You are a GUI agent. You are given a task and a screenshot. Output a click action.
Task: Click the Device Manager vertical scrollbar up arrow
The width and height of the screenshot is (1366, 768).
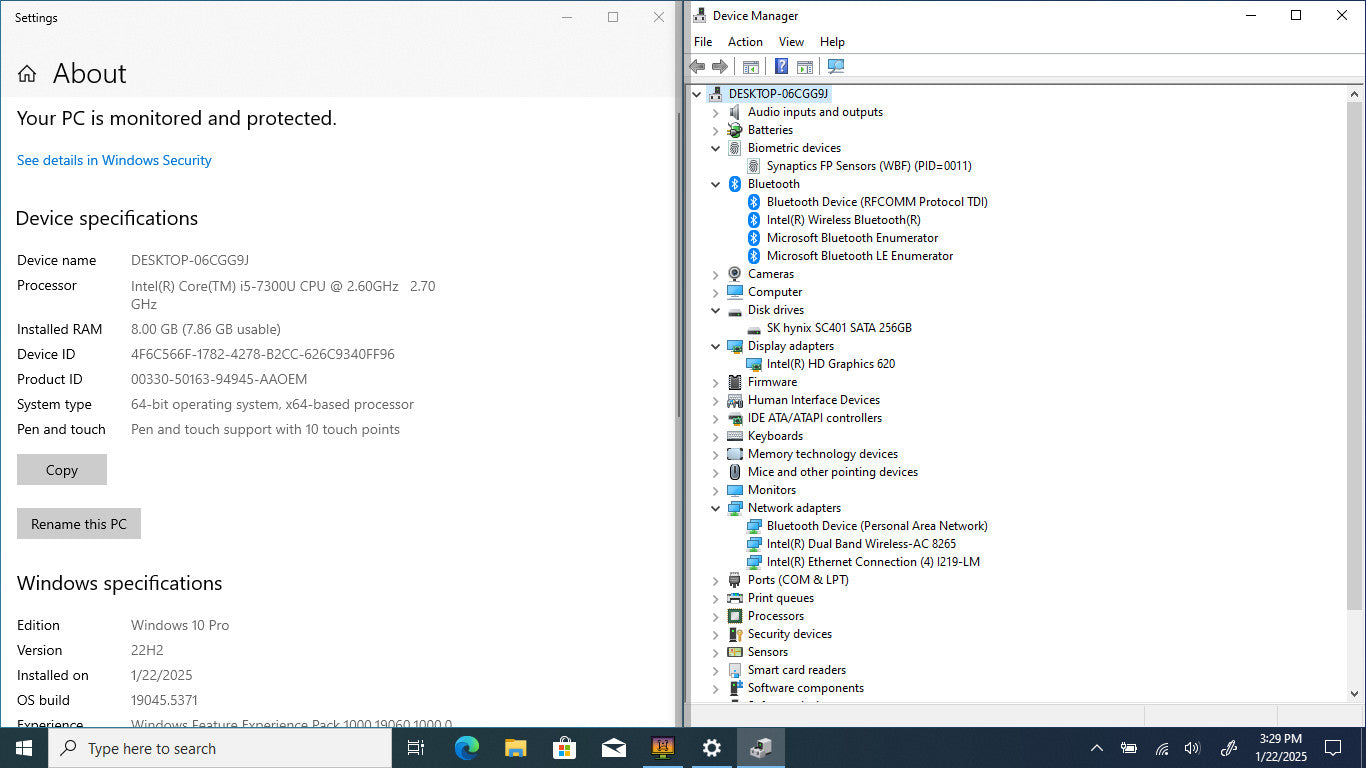tap(1355, 94)
